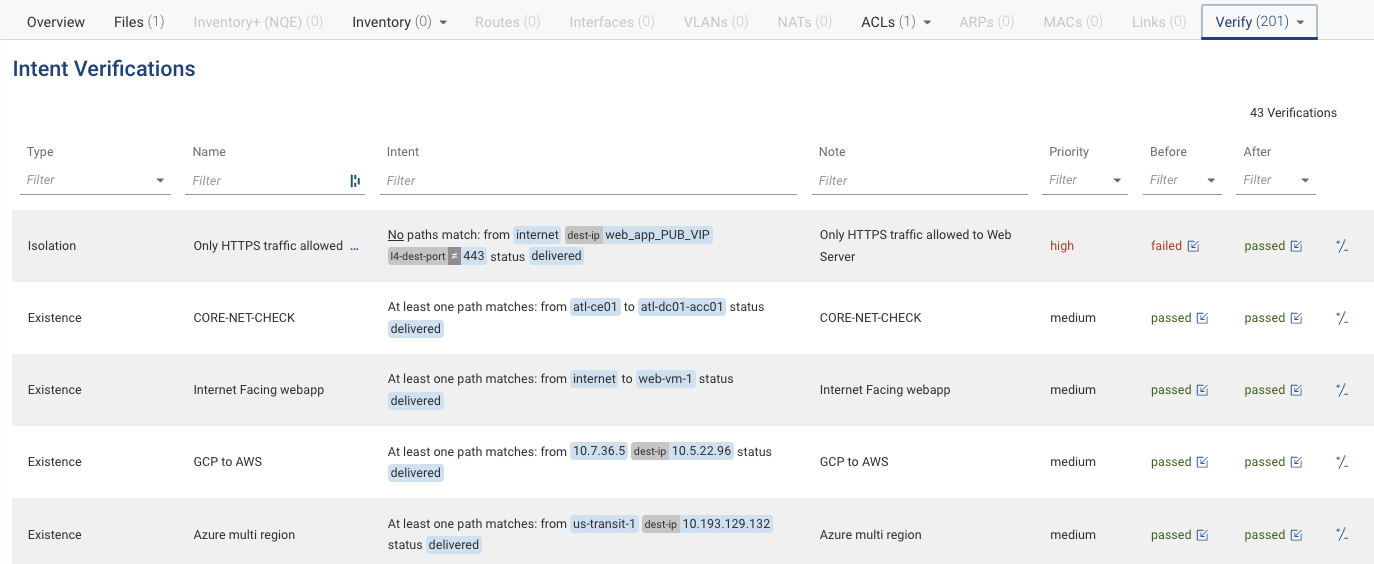Screen dimensions: 1374x564
Task: Open the Type filter dropdown
Action: tap(160, 181)
